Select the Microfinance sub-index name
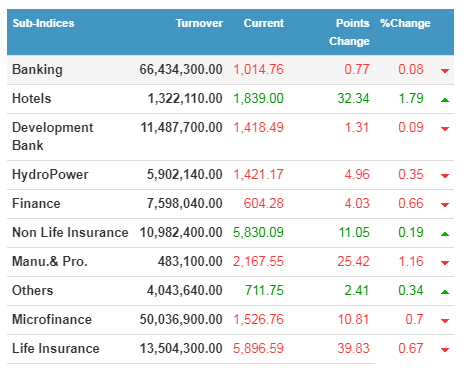 click(x=52, y=319)
